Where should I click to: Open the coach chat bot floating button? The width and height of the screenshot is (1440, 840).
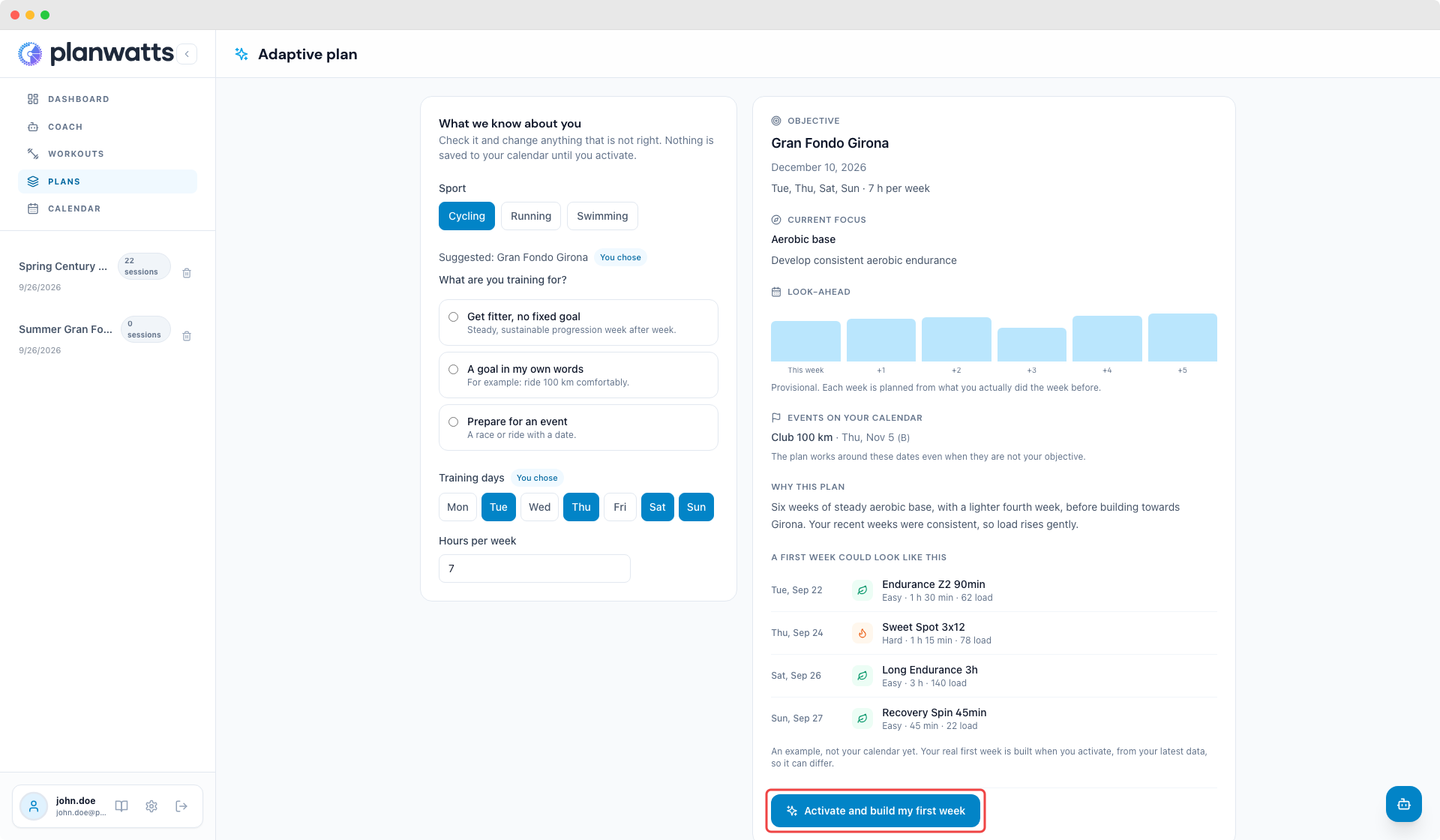point(1404,804)
